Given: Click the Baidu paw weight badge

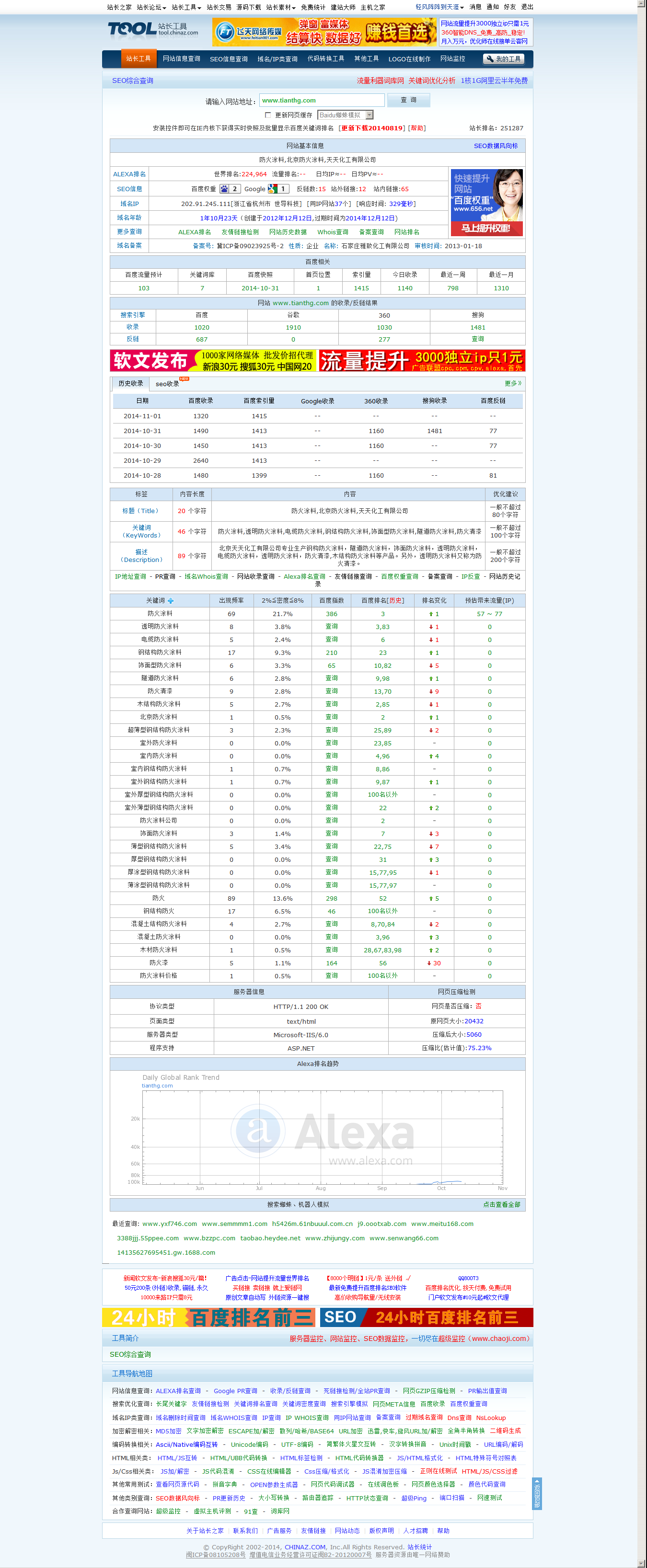Looking at the screenshot, I should click(x=230, y=189).
